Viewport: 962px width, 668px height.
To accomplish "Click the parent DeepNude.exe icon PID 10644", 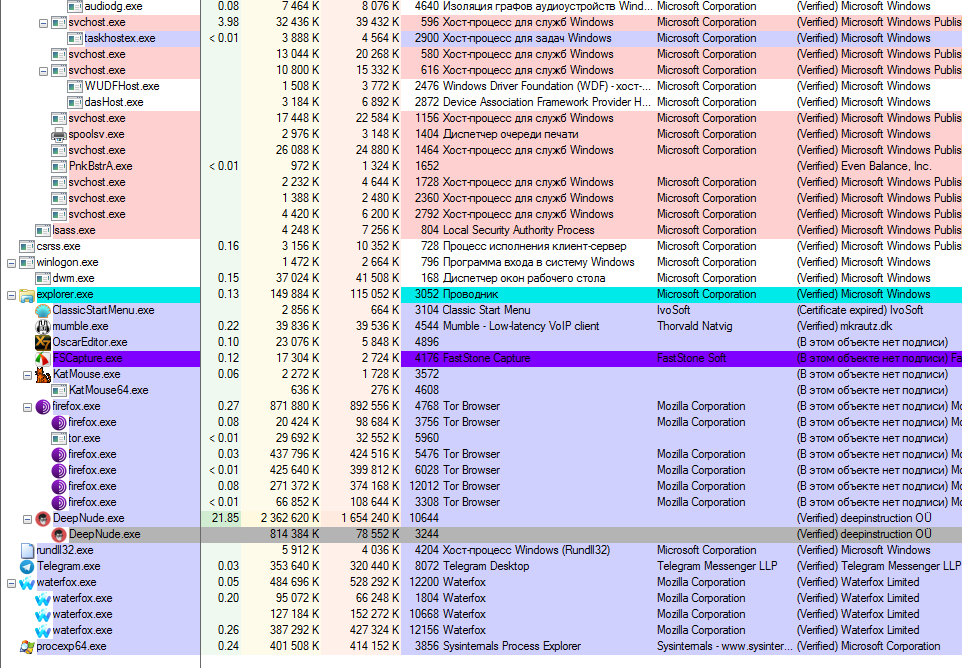I will click(43, 518).
